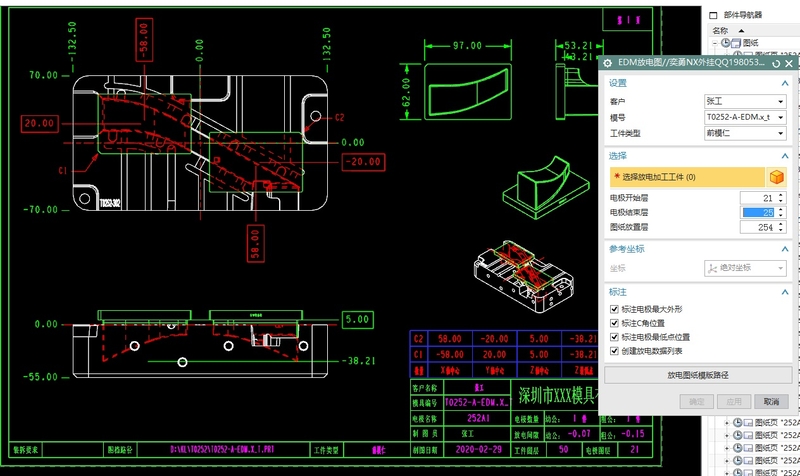Click the clock icon beside 图纸 root node
This screenshot has width=800, height=476.
pyautogui.click(x=725, y=43)
